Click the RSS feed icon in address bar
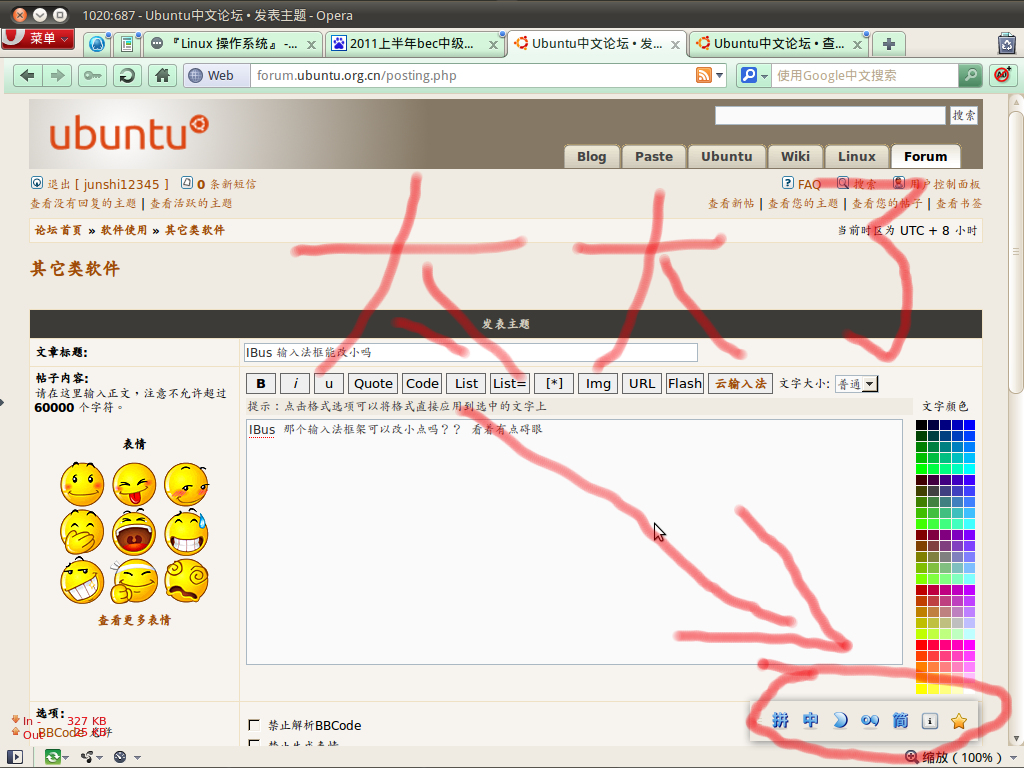The height and width of the screenshot is (768, 1024). [703, 76]
